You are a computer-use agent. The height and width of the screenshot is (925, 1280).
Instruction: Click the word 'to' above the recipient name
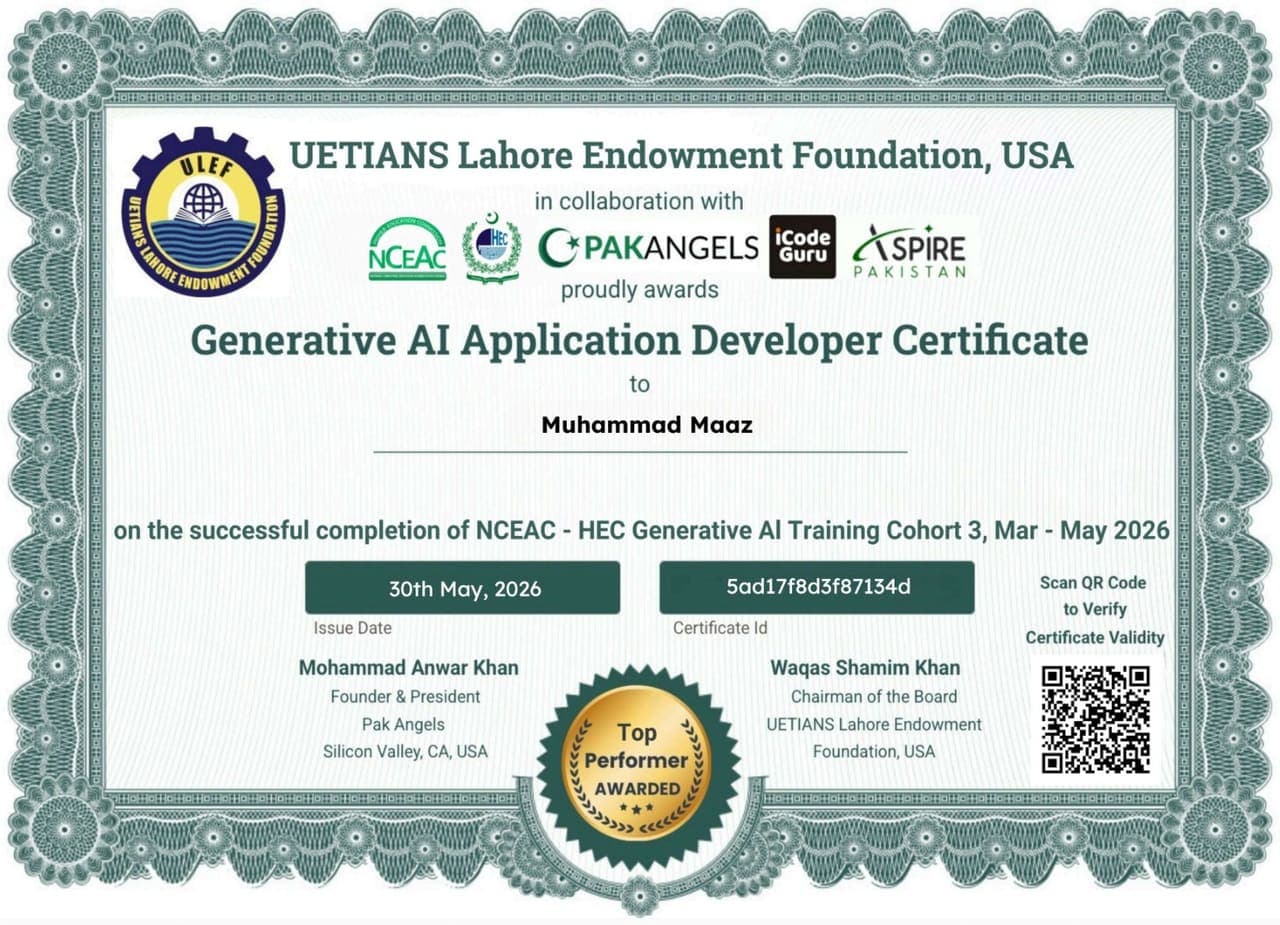tap(639, 384)
